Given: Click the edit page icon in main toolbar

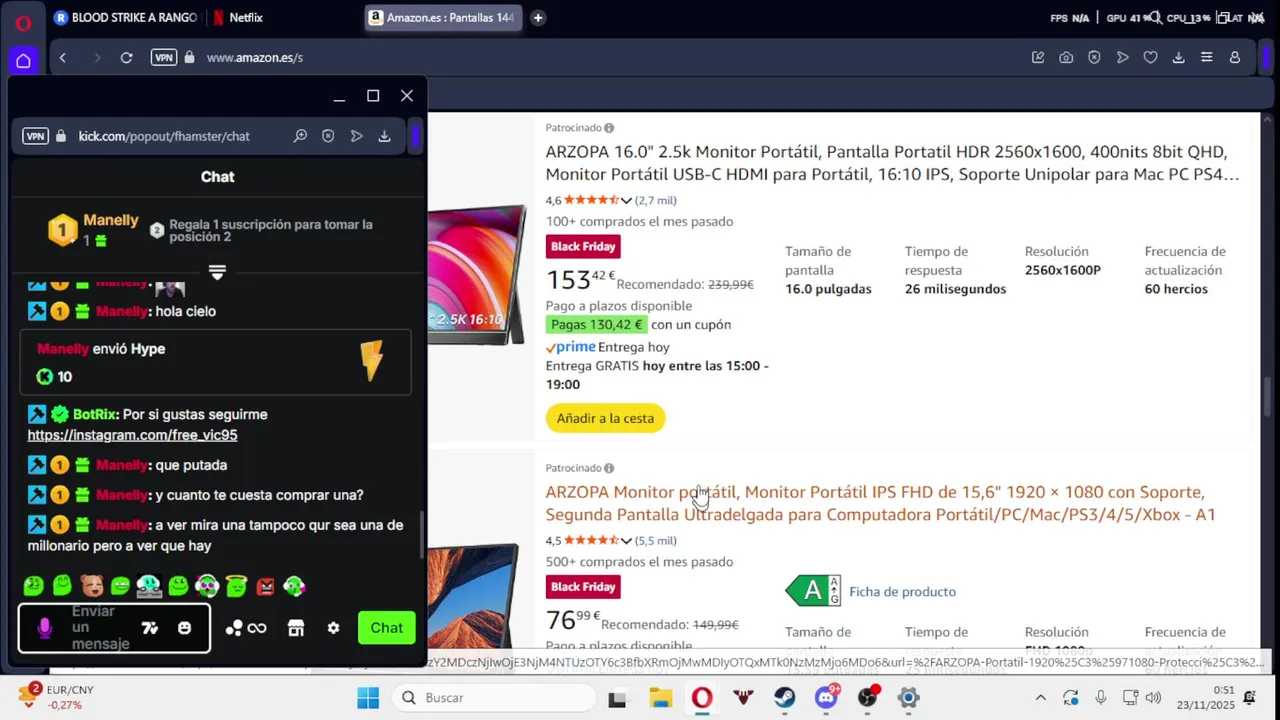Looking at the screenshot, I should [x=1038, y=58].
